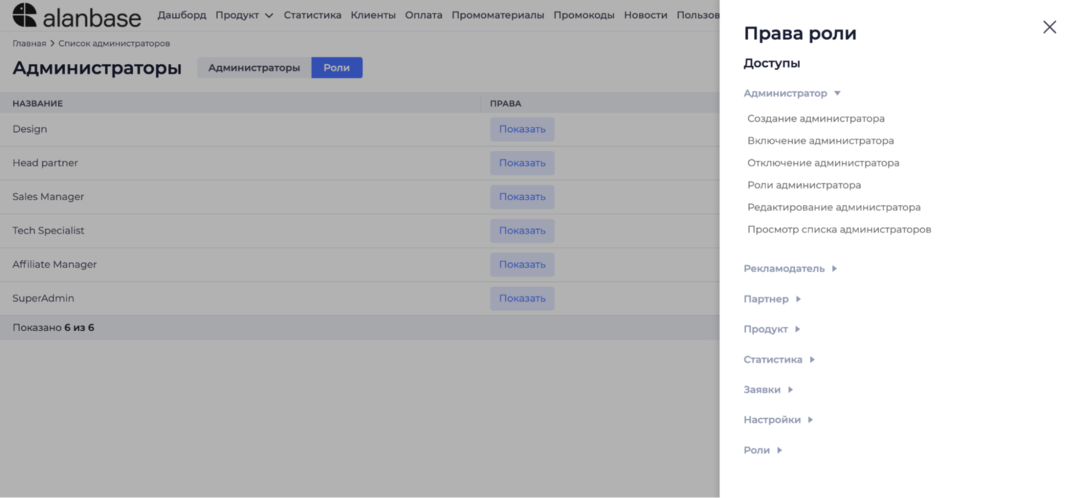Click the Head partner role name

point(45,163)
